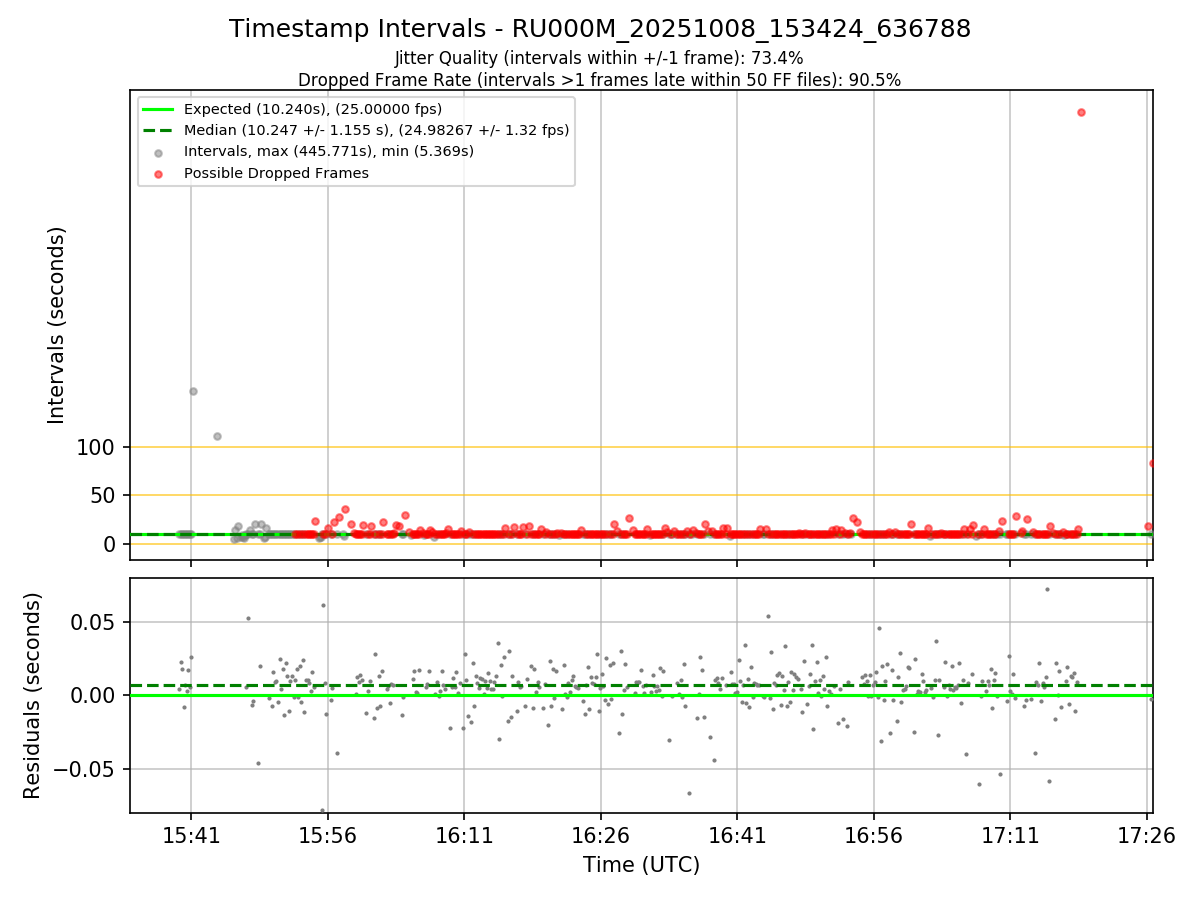1200x900 pixels.
Task: Click the '50' tick label on the intervals axis
Action: pyautogui.click(x=101, y=495)
